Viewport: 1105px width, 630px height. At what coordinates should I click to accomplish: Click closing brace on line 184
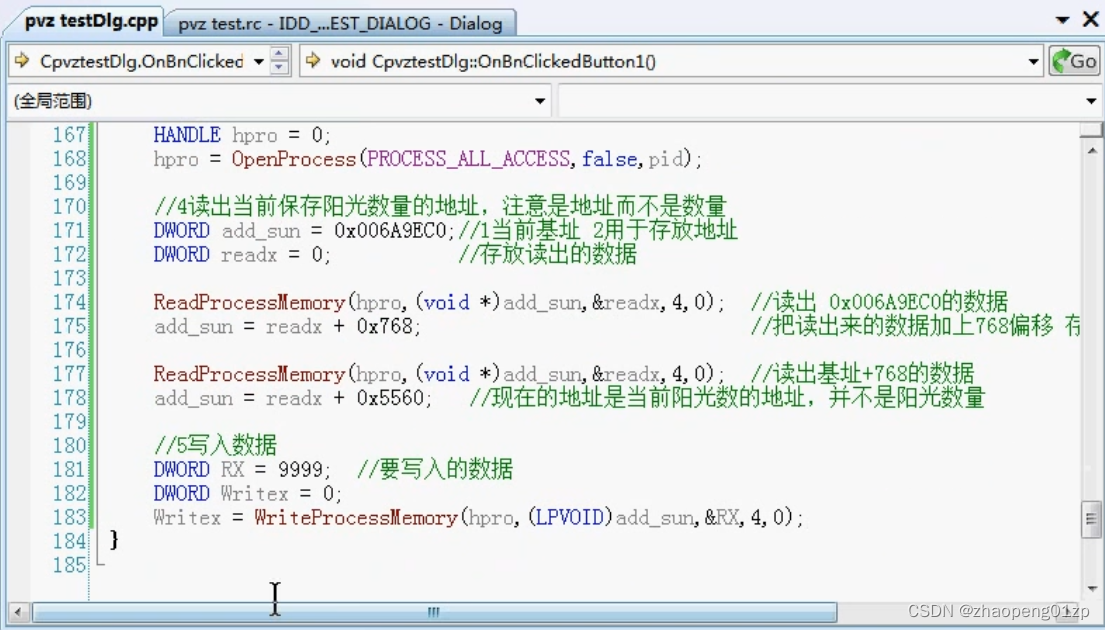coord(114,541)
